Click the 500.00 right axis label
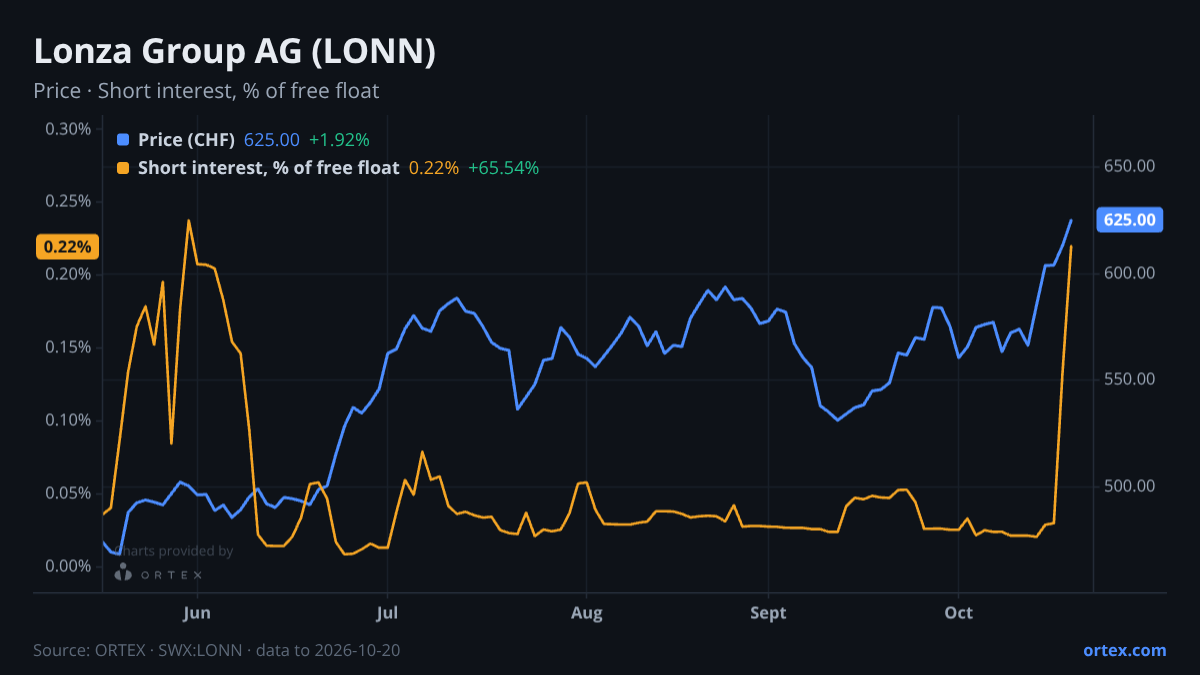Viewport: 1200px width, 675px height. [x=1130, y=486]
